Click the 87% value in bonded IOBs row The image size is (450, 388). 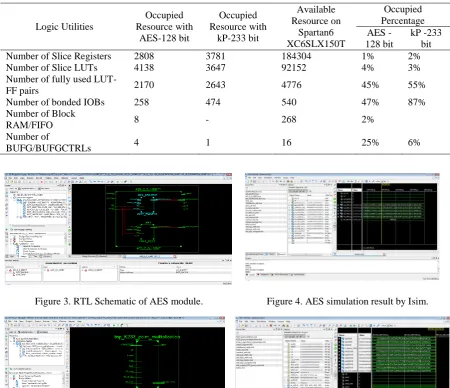pos(416,102)
